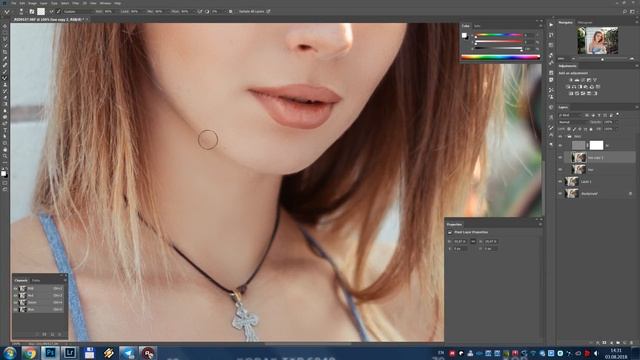The height and width of the screenshot is (360, 640).
Task: Create a new layer from Layers footer
Action: click(625, 342)
